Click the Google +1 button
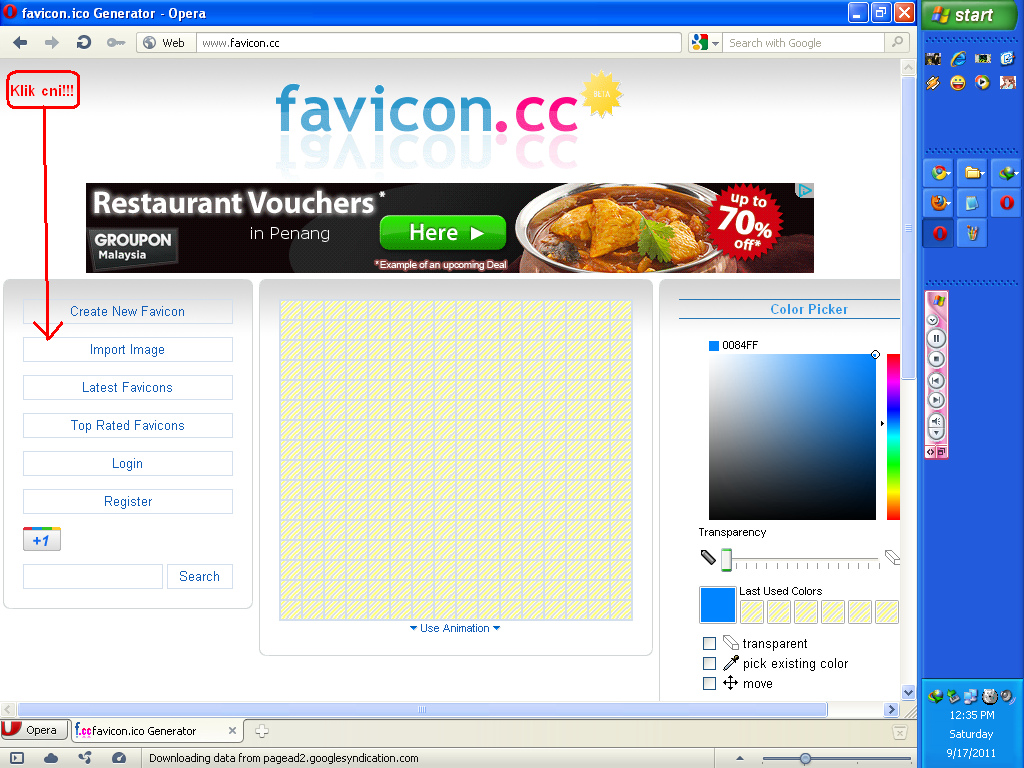 tap(42, 539)
